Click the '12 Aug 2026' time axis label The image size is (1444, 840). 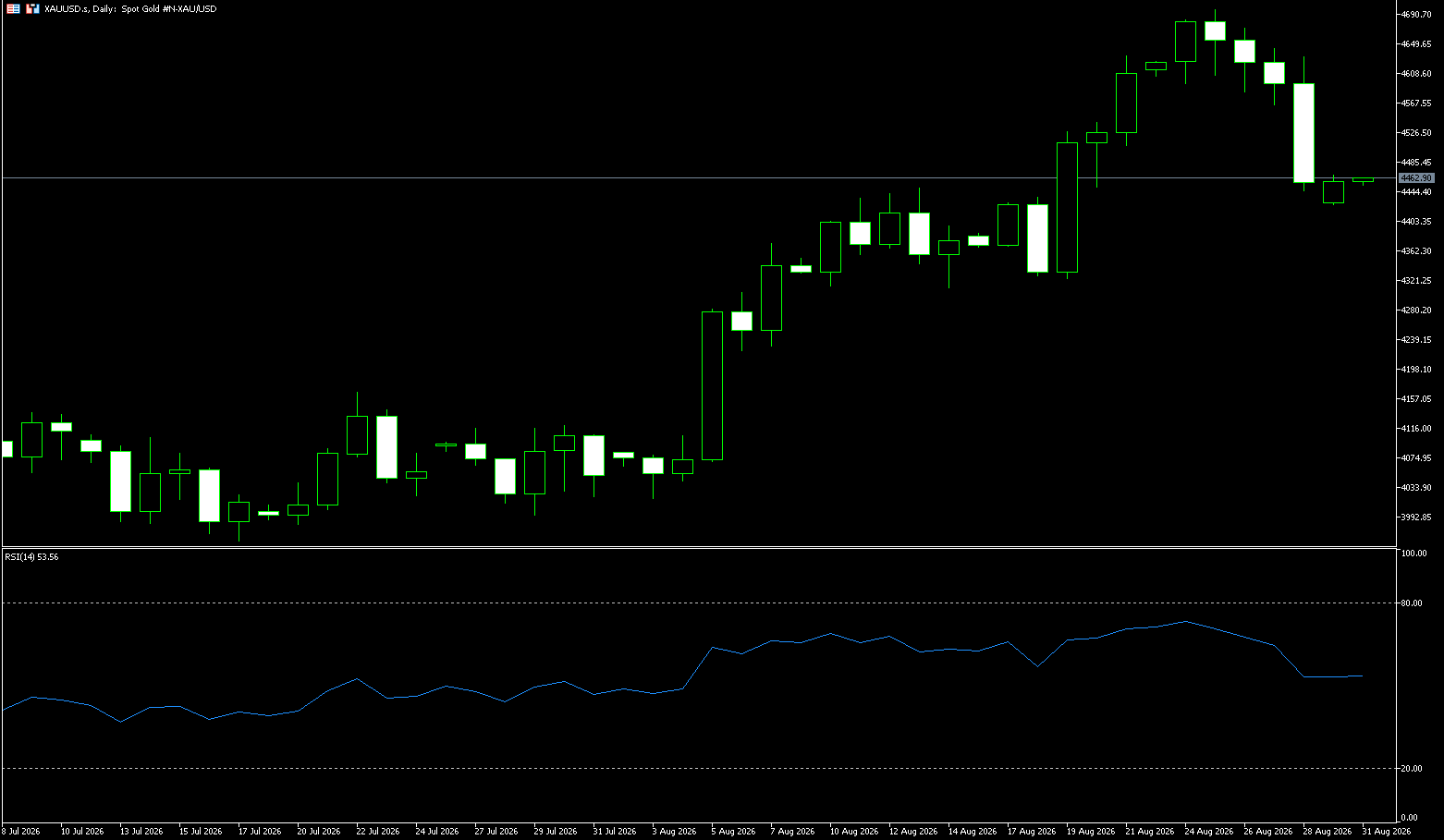tap(912, 832)
